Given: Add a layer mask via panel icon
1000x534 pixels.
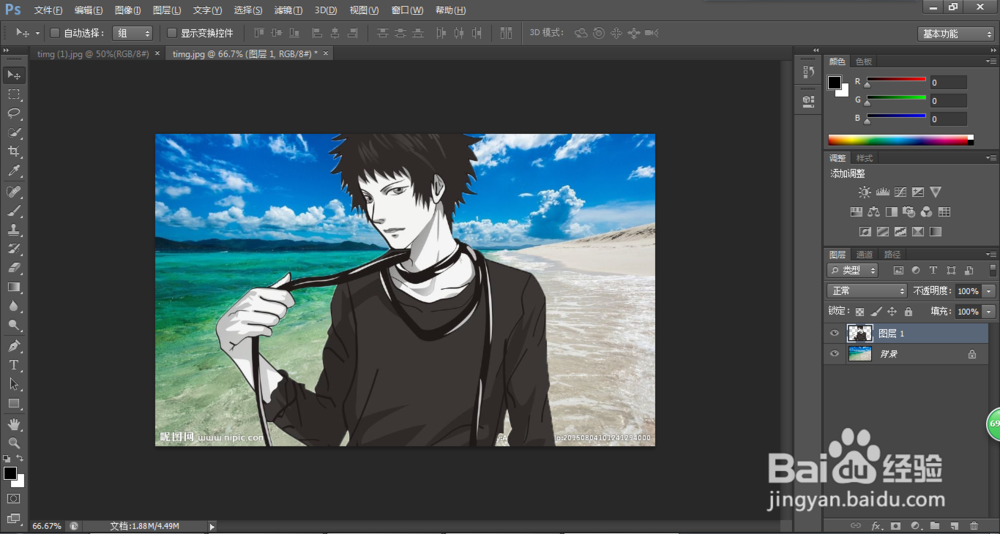Looking at the screenshot, I should pos(895,526).
